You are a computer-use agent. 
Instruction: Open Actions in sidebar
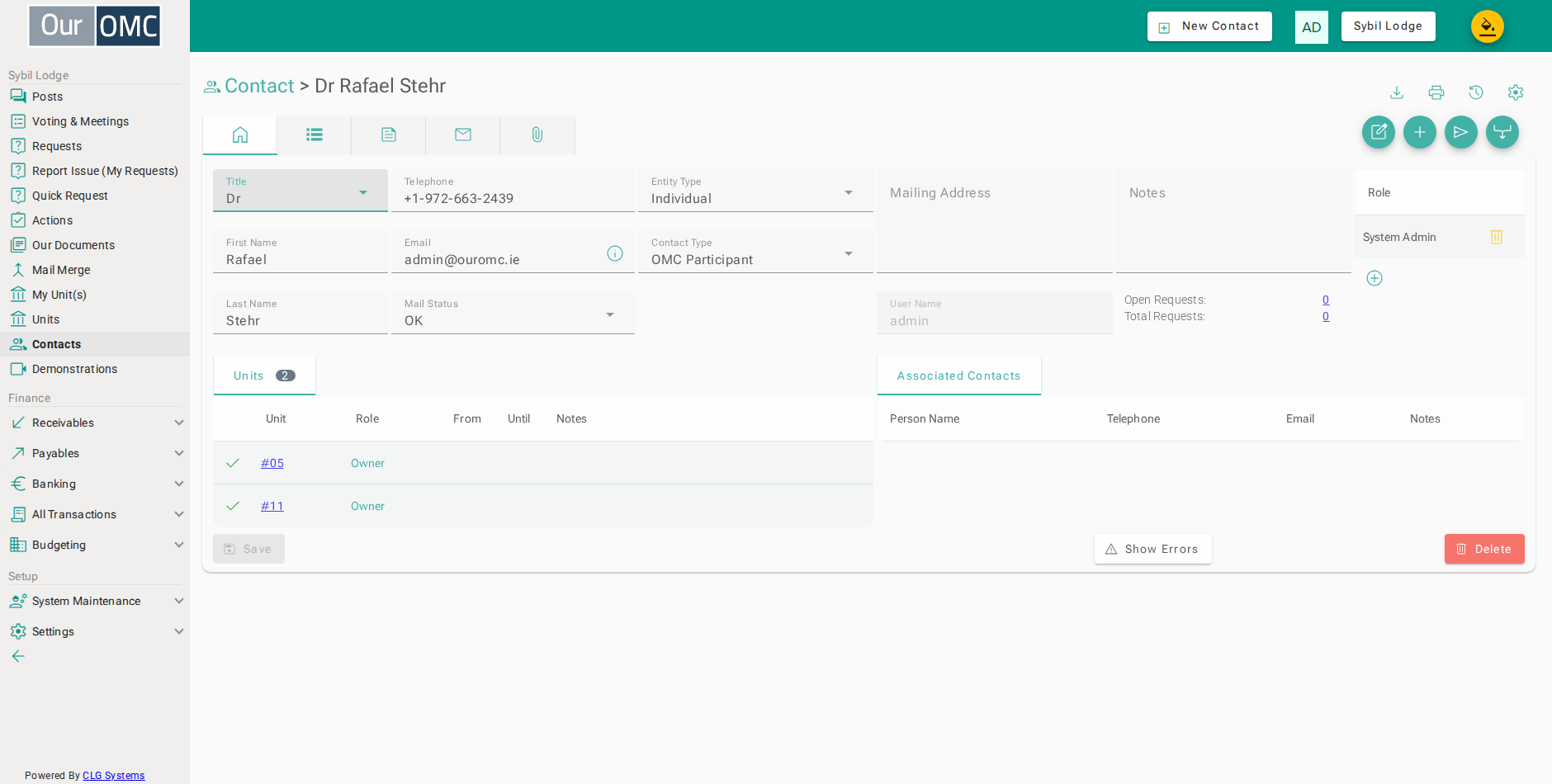(95, 220)
